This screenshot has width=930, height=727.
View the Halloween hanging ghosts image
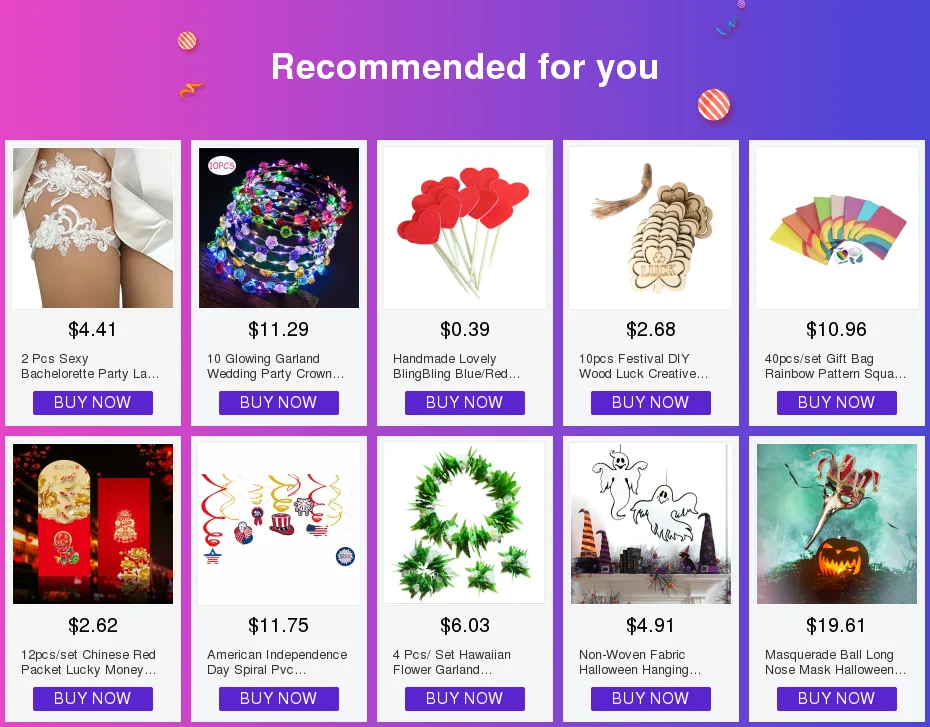651,524
